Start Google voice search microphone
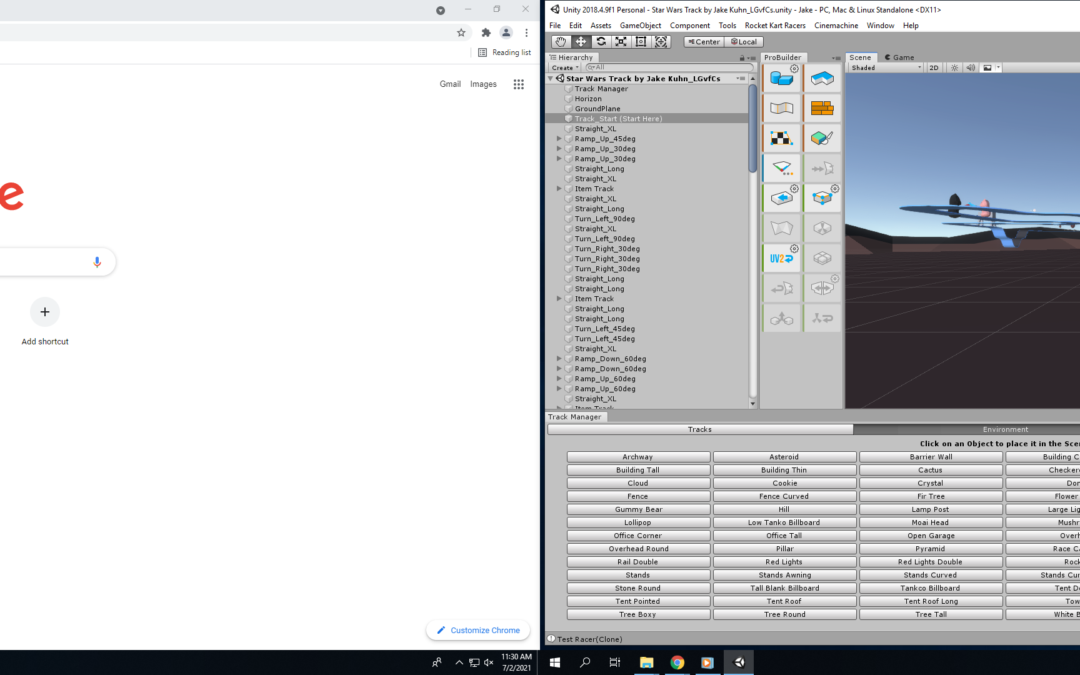The image size is (1080, 675). click(97, 262)
